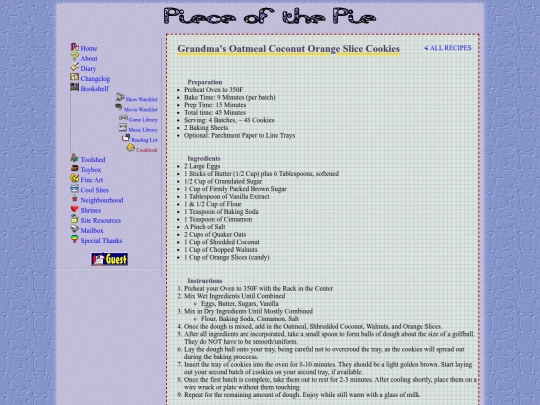Click the Game Library controller icon
The width and height of the screenshot is (540, 405).
pos(123,118)
